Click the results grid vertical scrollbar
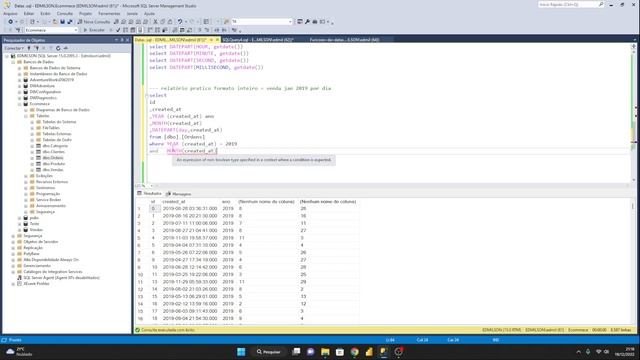The image size is (640, 360). pyautogui.click(x=633, y=261)
